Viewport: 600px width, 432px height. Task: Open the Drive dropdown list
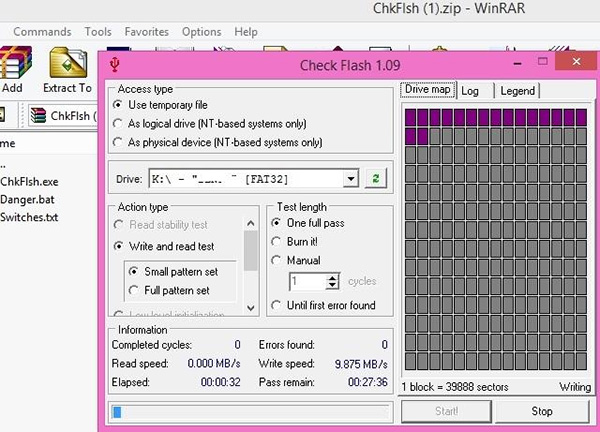click(x=351, y=179)
